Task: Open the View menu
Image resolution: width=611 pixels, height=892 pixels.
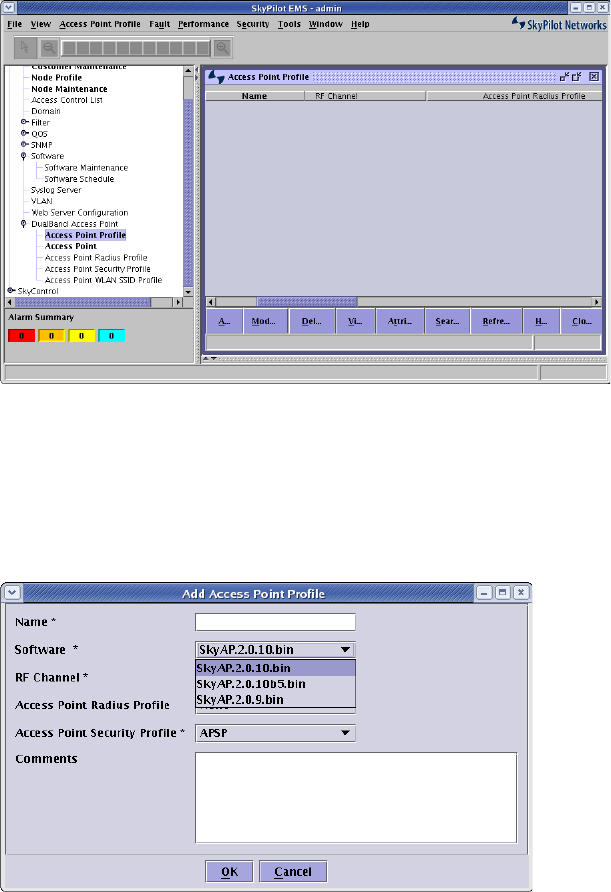Action: (40, 24)
